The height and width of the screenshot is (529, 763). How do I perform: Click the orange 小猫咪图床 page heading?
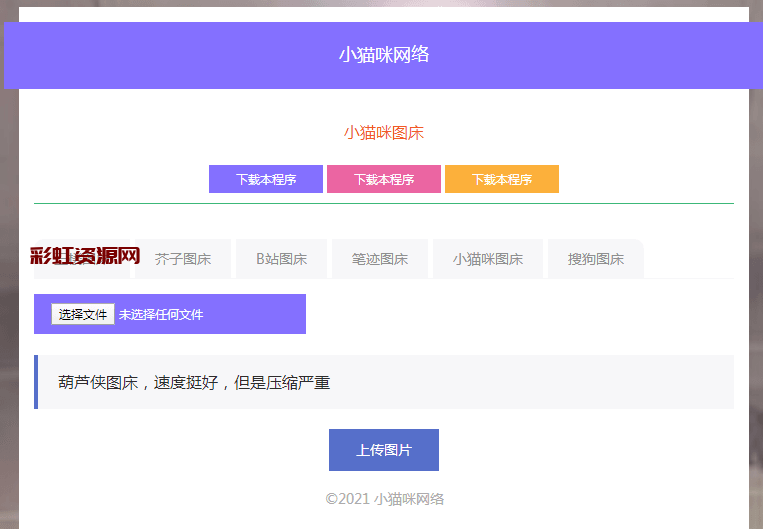point(384,132)
